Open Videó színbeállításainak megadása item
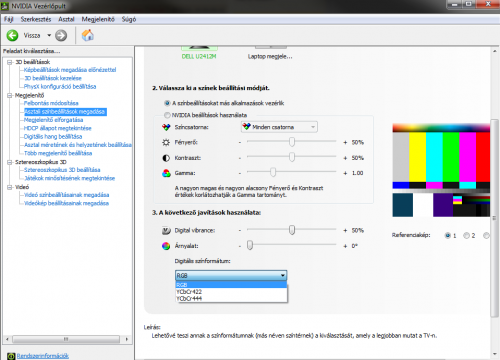The height and width of the screenshot is (360, 500). tap(67, 195)
